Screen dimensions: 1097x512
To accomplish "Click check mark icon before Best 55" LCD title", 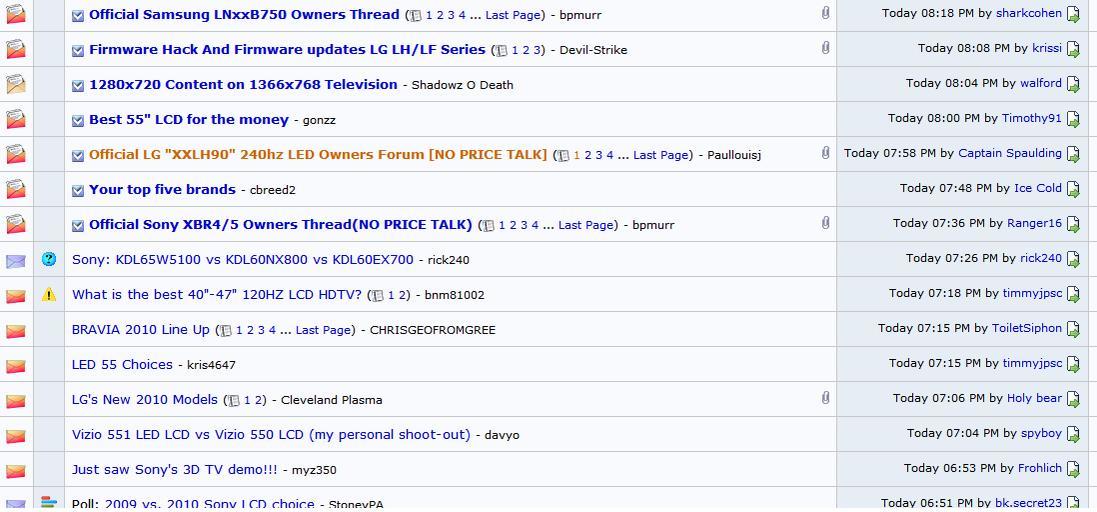I will coord(78,120).
